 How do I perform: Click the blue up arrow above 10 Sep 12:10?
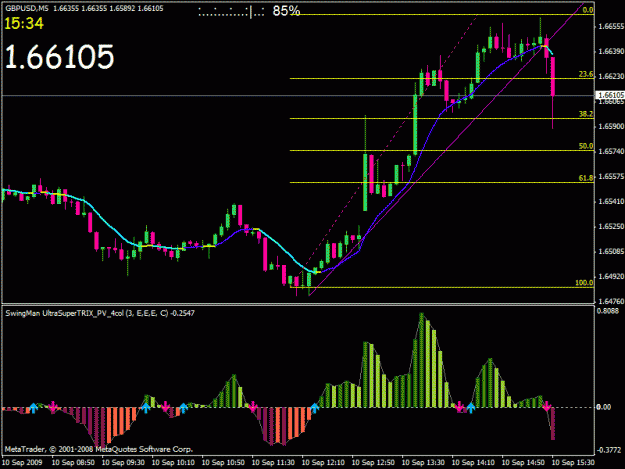(x=314, y=408)
